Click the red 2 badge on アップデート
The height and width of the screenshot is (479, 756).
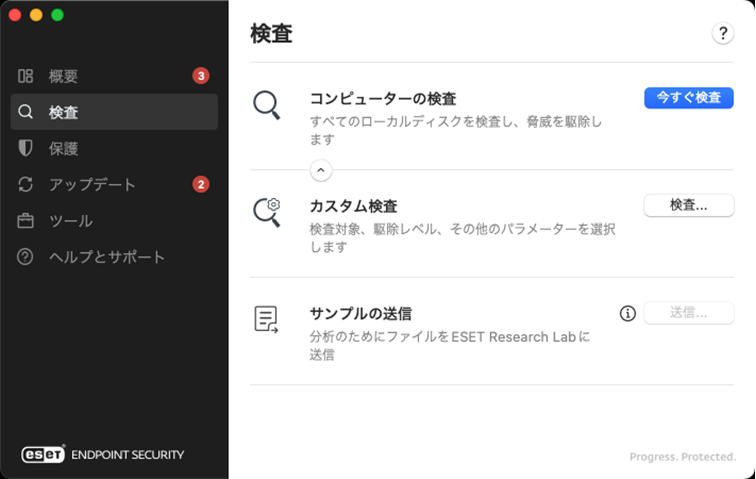click(x=201, y=184)
